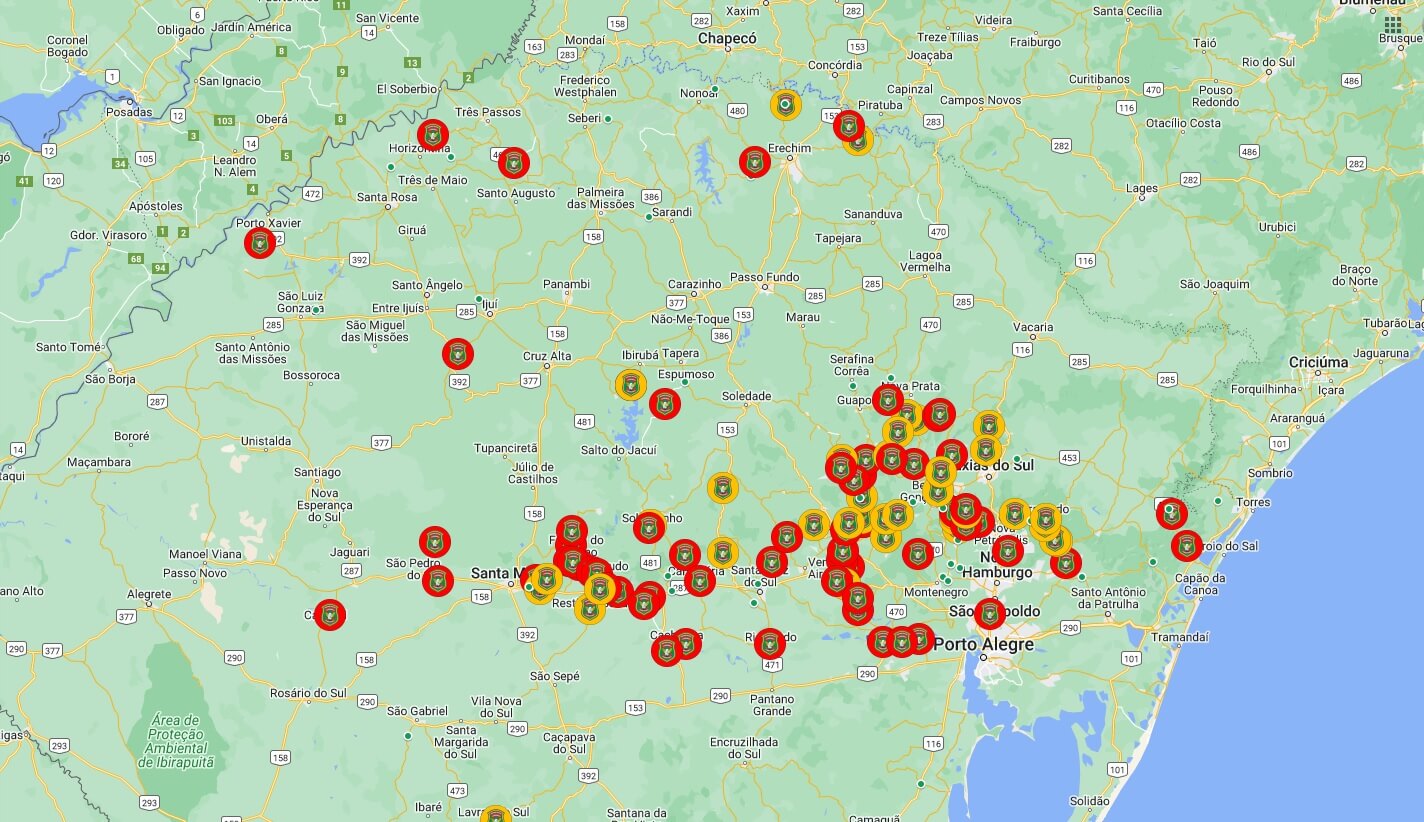This screenshot has width=1424, height=822.
Task: Select yellow marker on route 153 south of Soledade
Action: pos(723,488)
